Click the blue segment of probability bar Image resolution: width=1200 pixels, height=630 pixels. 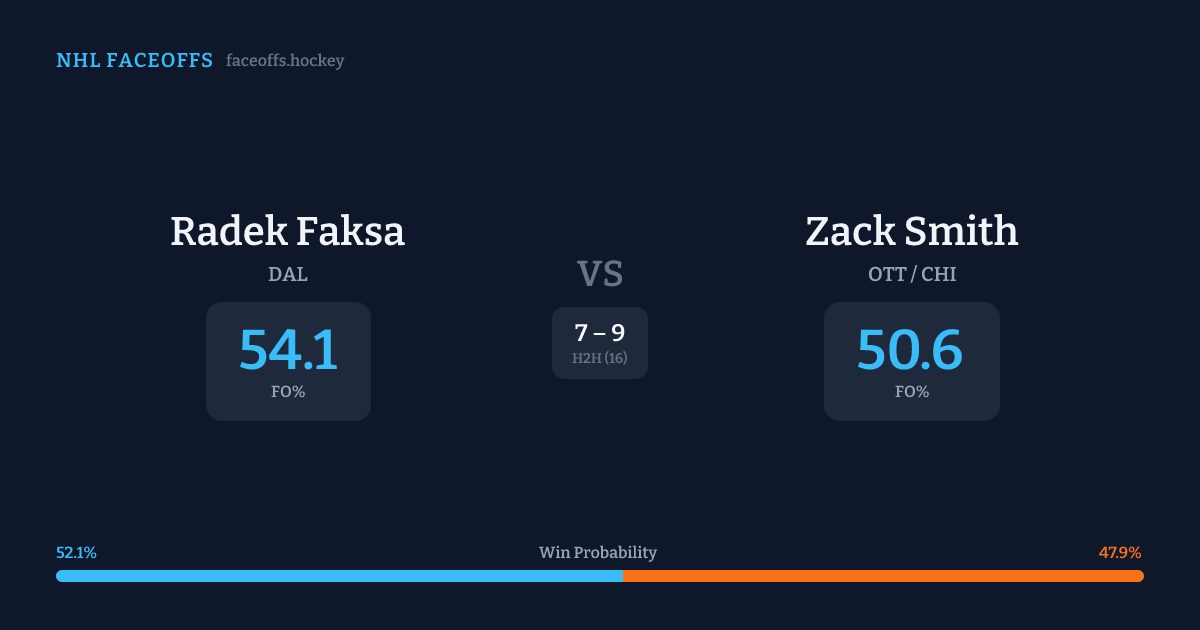pyautogui.click(x=340, y=576)
